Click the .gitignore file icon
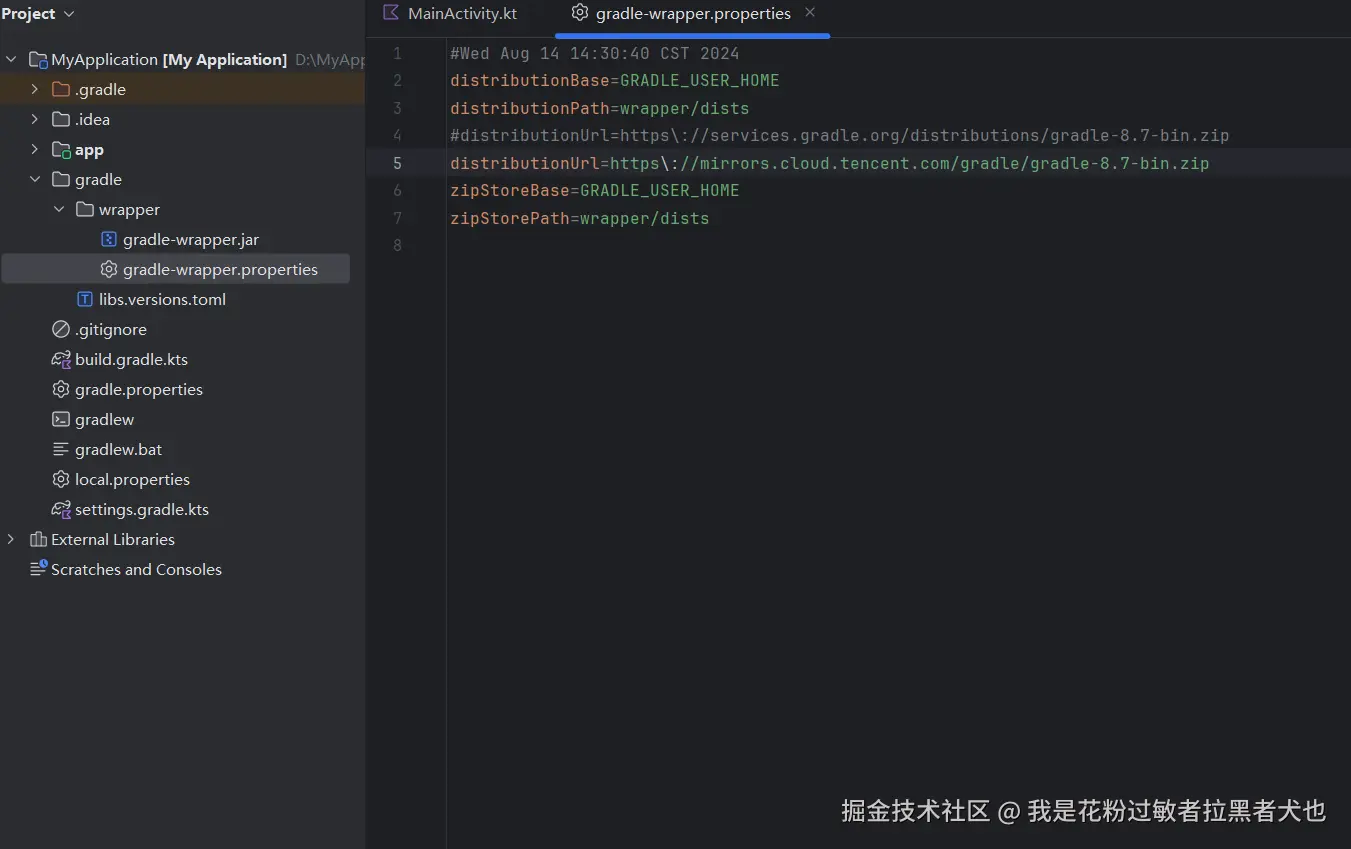Viewport: 1351px width, 849px height. pos(61,330)
